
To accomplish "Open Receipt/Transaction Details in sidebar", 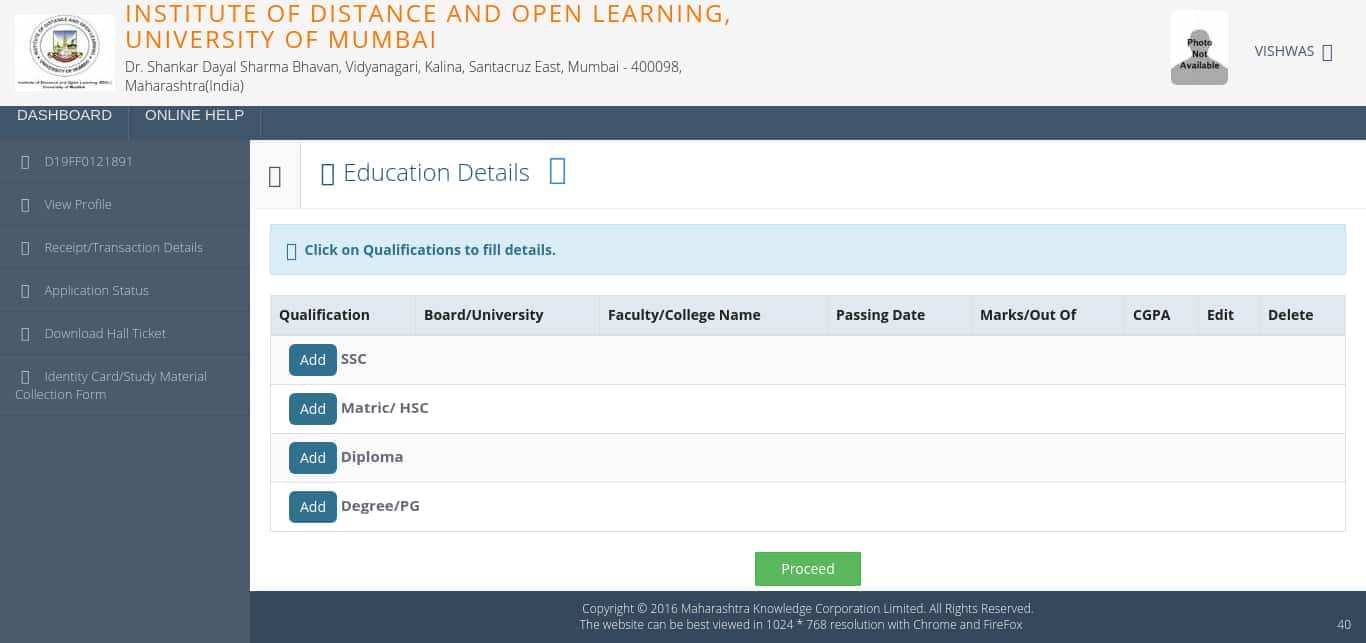I will click(x=123, y=247).
